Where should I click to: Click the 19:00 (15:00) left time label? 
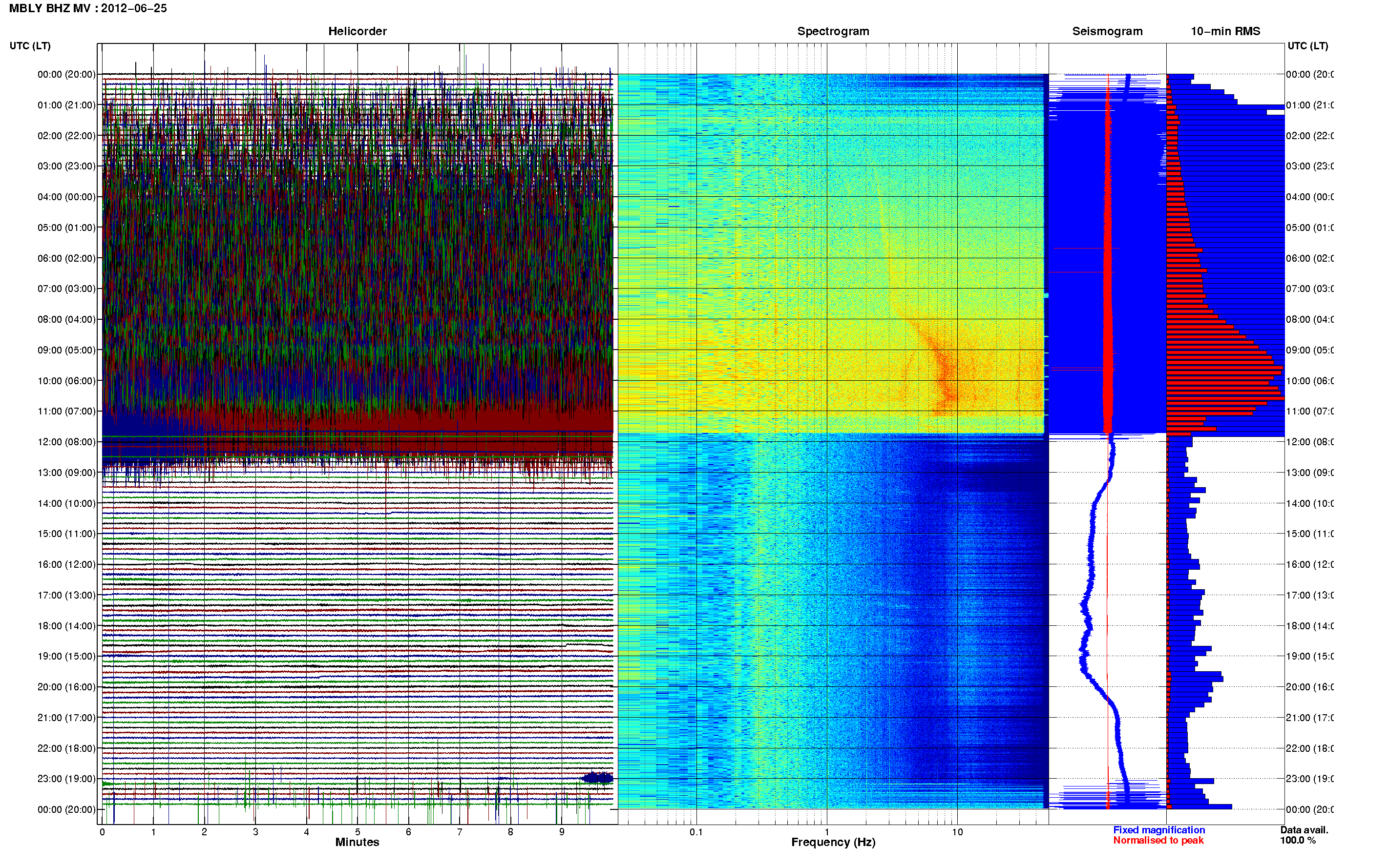coord(66,656)
